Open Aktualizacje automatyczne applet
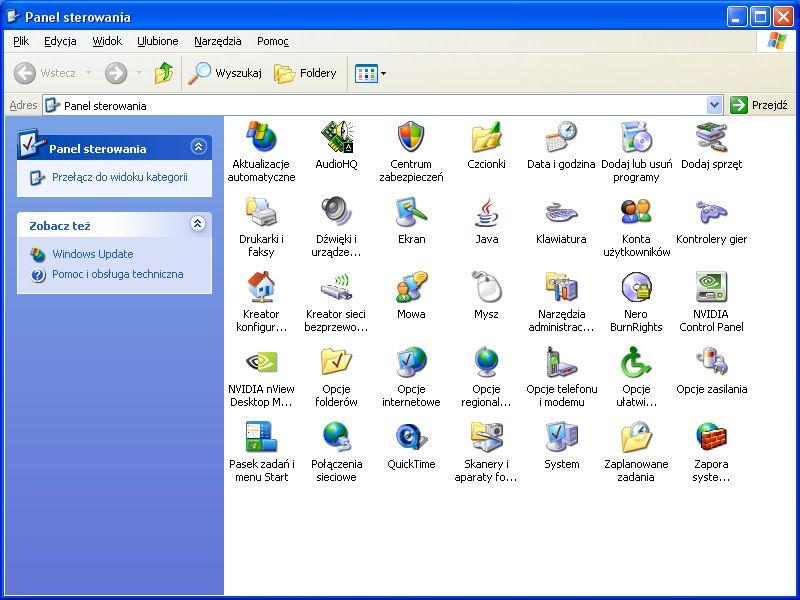 tap(261, 151)
